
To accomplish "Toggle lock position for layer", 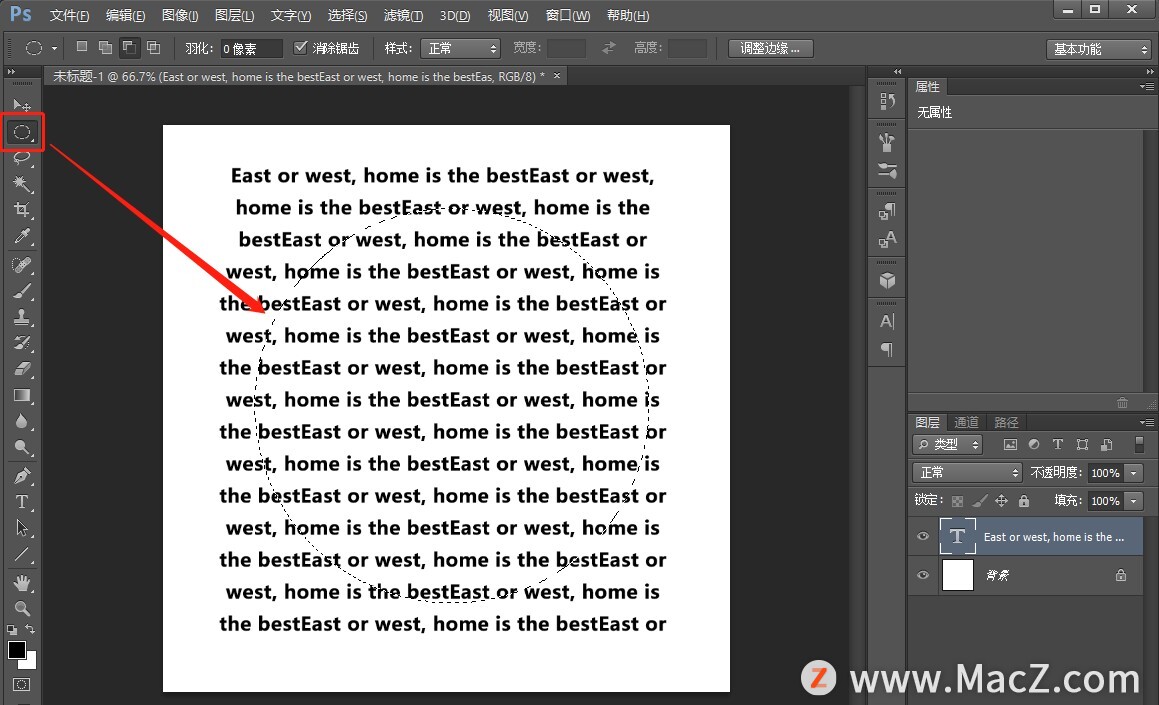I will pos(1002,501).
